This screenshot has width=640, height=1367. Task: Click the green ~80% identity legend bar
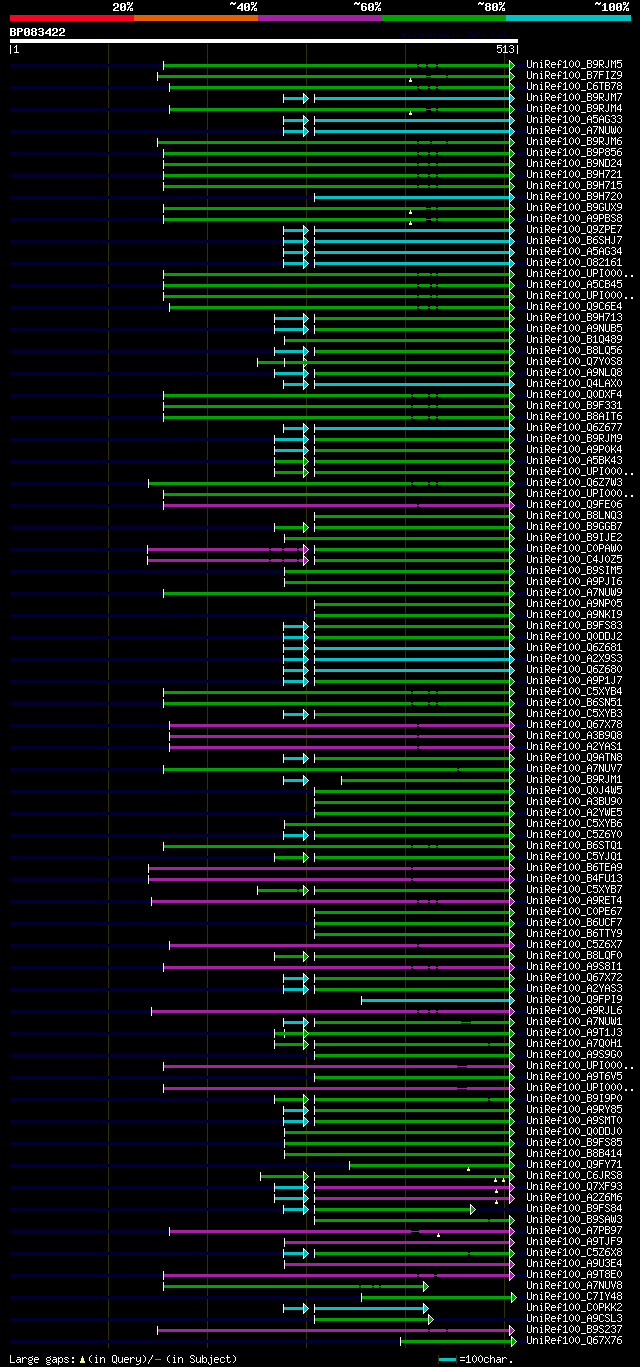pyautogui.click(x=443, y=18)
